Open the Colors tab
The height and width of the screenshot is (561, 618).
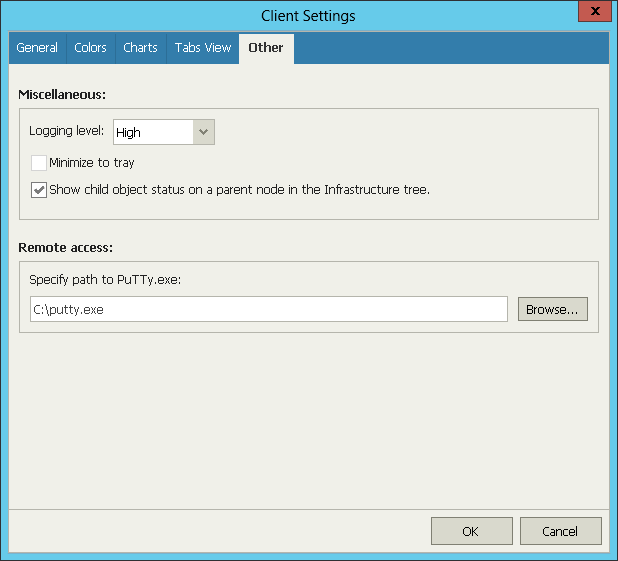(91, 48)
